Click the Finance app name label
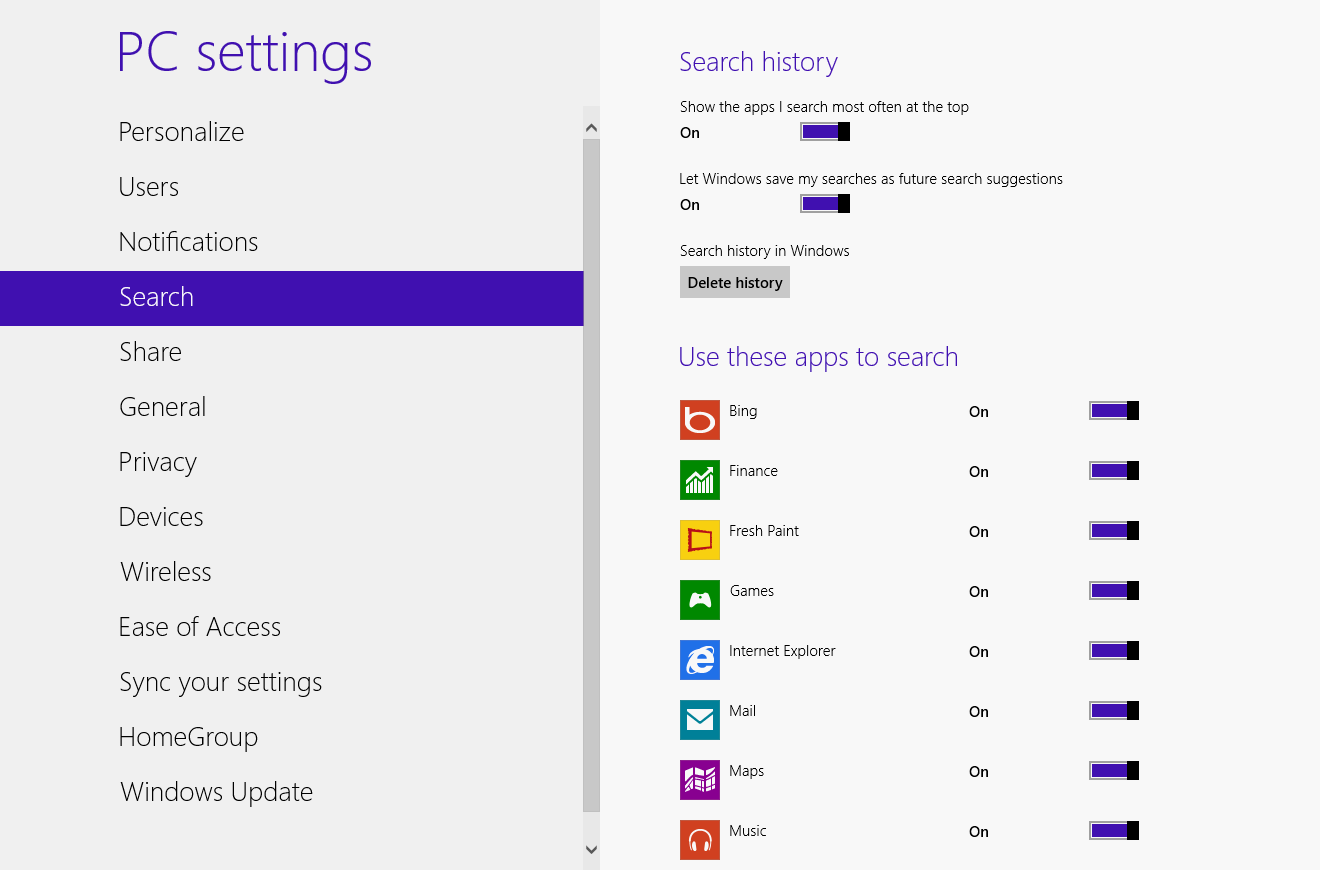This screenshot has width=1320, height=870. click(x=753, y=471)
